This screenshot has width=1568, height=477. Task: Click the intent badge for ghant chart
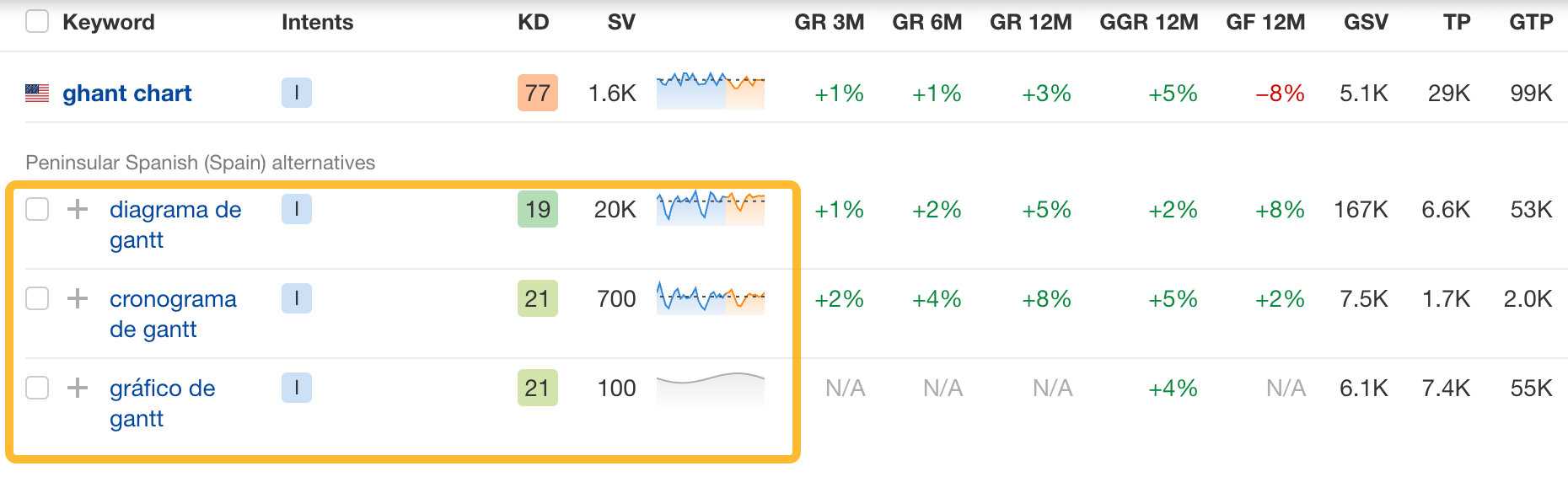[296, 93]
